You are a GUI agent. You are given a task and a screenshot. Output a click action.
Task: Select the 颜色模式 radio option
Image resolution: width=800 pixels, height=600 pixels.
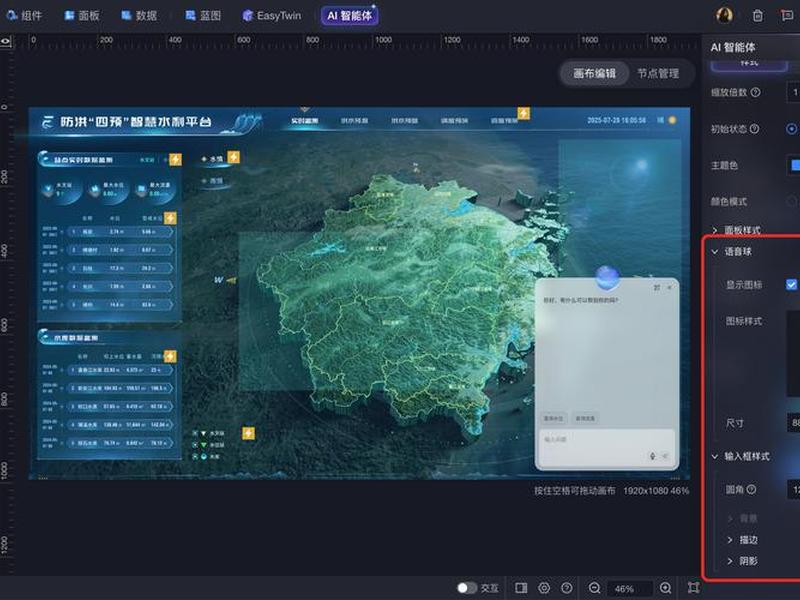coord(792,201)
